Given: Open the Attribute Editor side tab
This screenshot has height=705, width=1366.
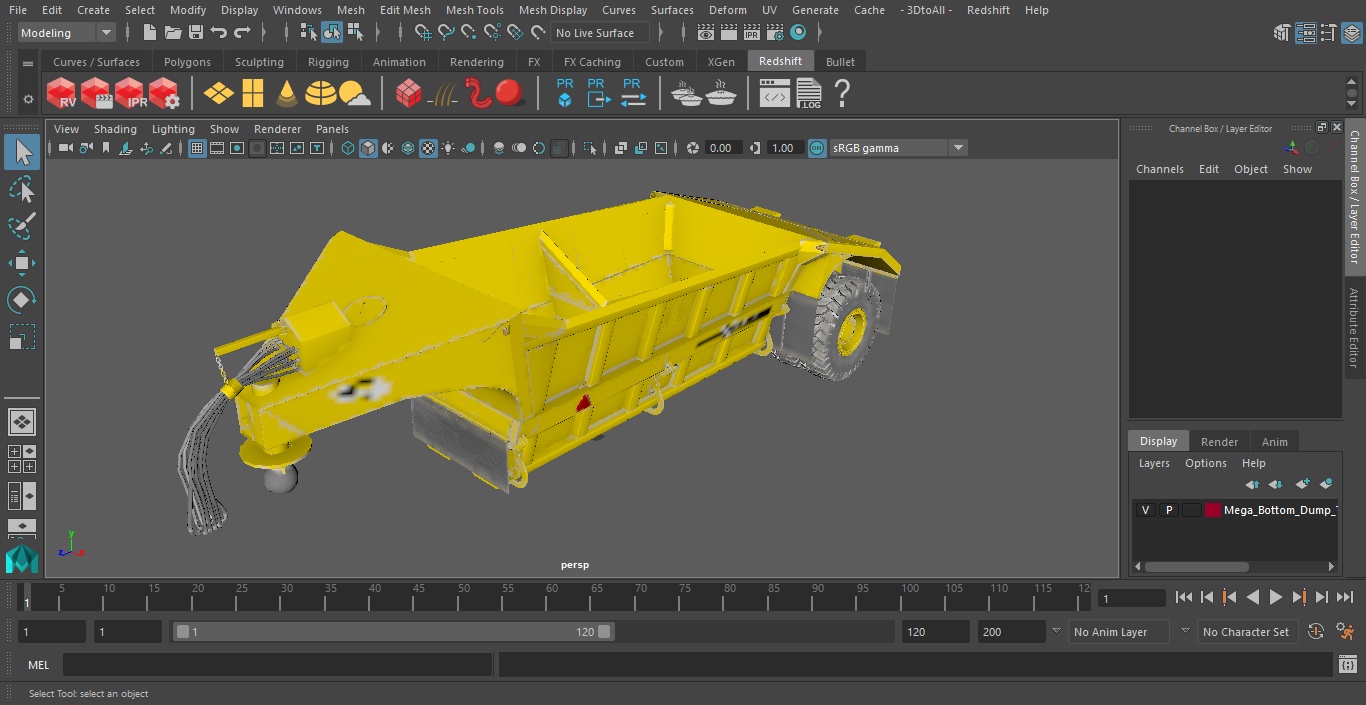Looking at the screenshot, I should 1355,328.
